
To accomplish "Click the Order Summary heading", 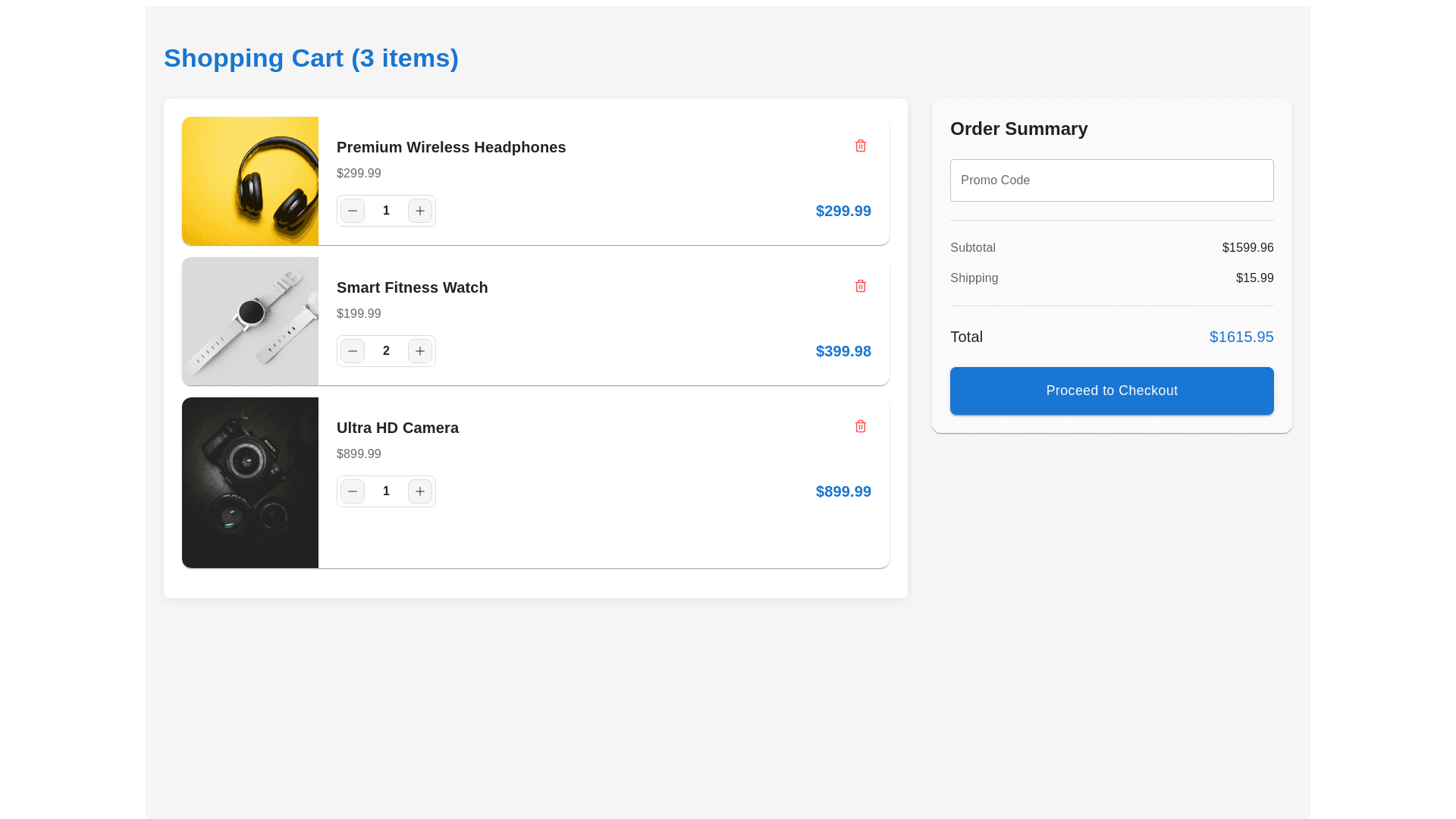I will coord(1018,129).
